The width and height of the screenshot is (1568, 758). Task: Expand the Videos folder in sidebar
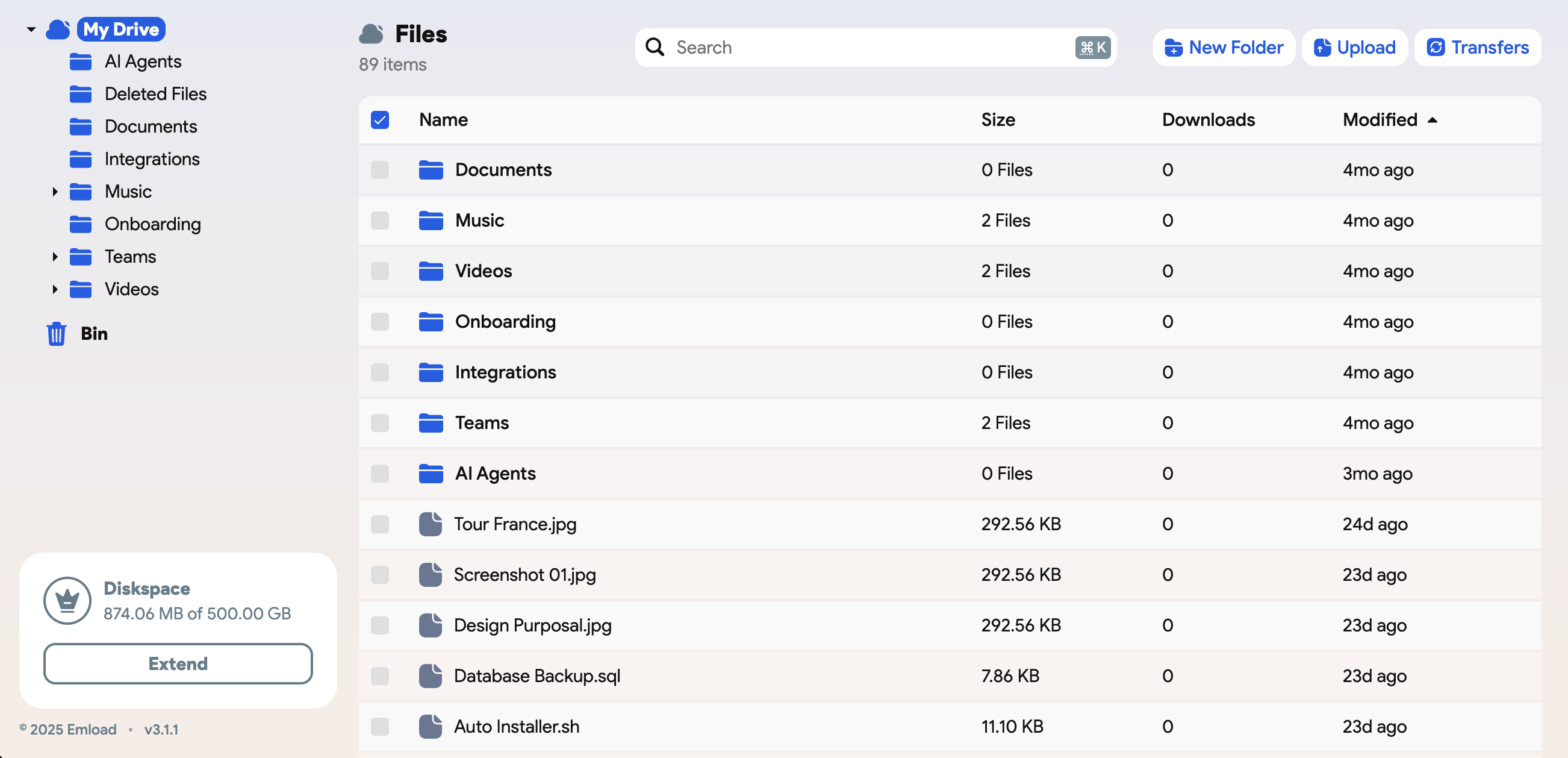click(55, 289)
